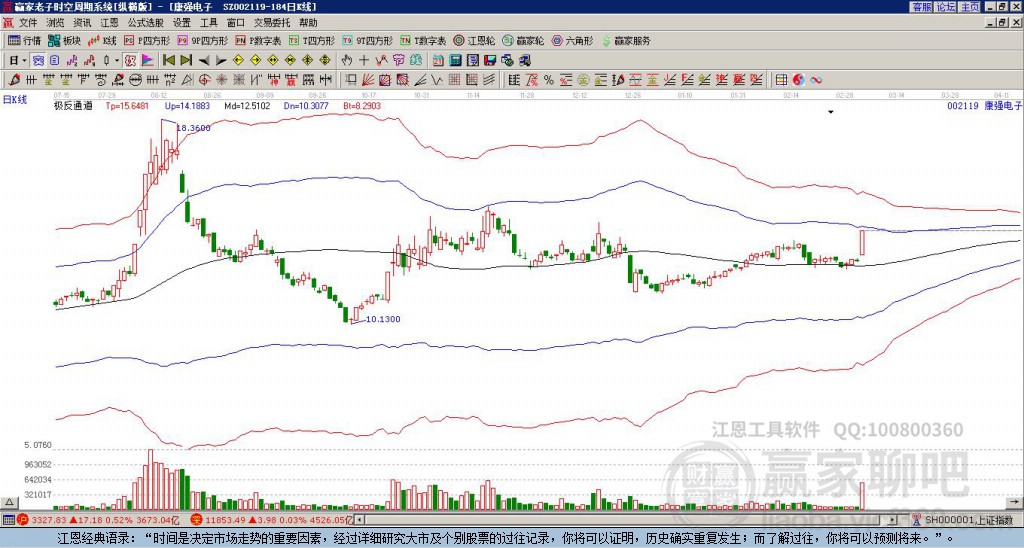Click the 3327.83 Shanghai index reading

[50, 521]
